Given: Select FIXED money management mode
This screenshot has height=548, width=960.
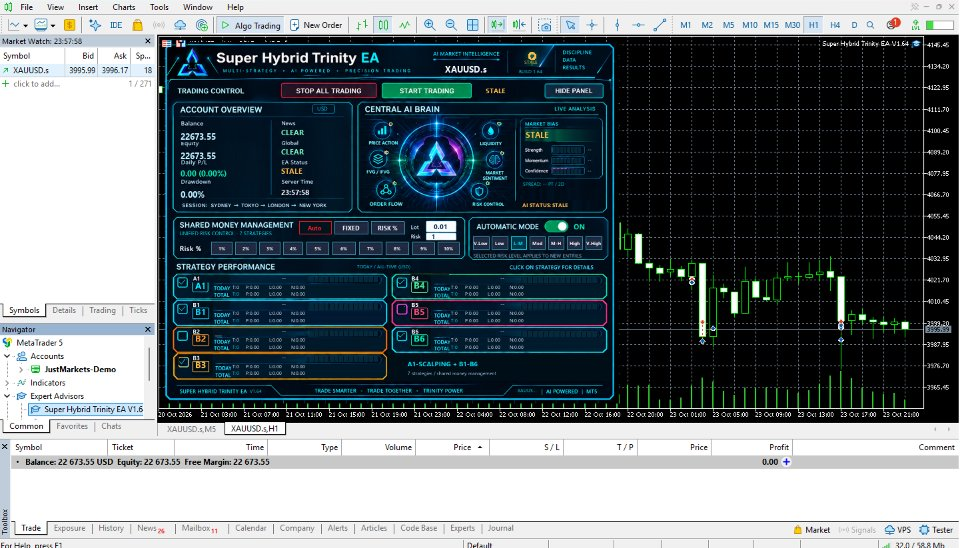Looking at the screenshot, I should tap(351, 228).
